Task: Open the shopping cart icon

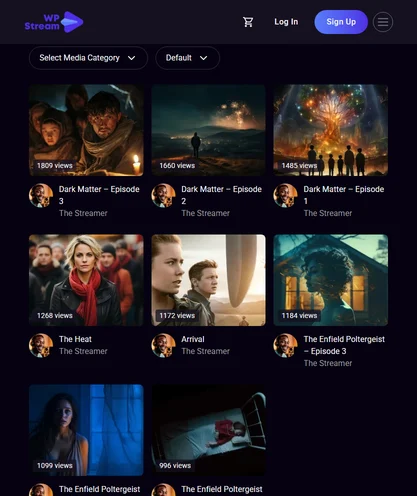Action: 248,22
